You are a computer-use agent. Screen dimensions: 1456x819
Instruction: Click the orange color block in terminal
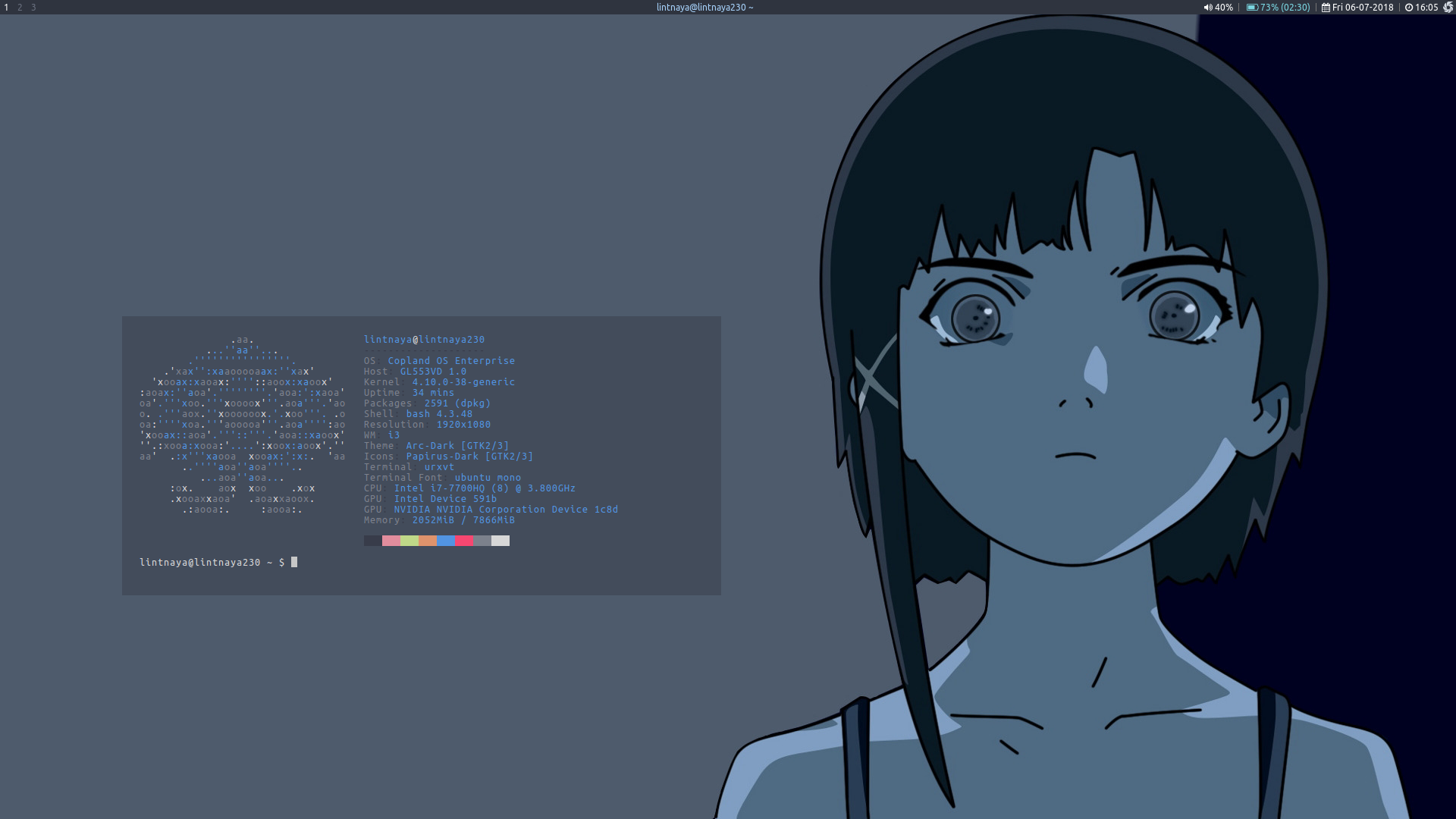pos(428,541)
